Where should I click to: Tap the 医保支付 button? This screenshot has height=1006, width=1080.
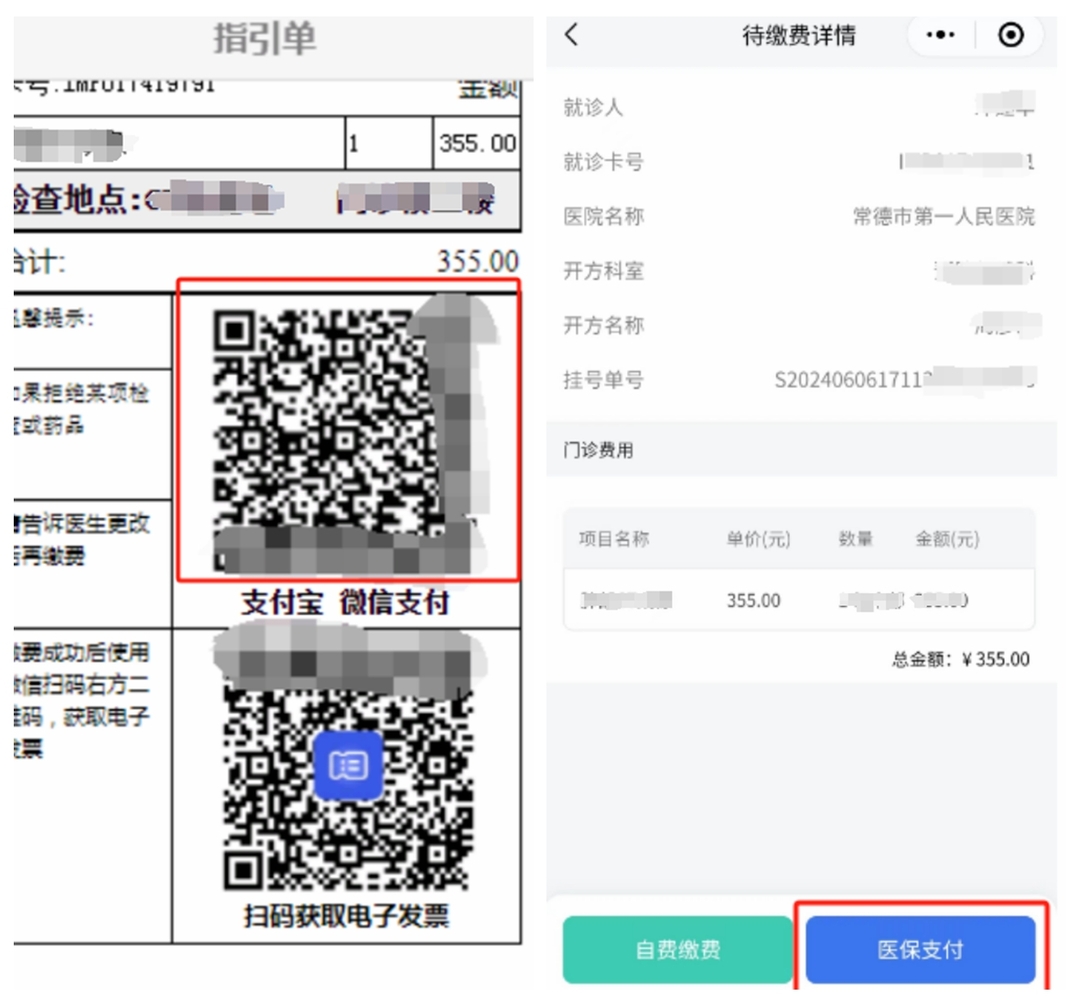coord(920,950)
